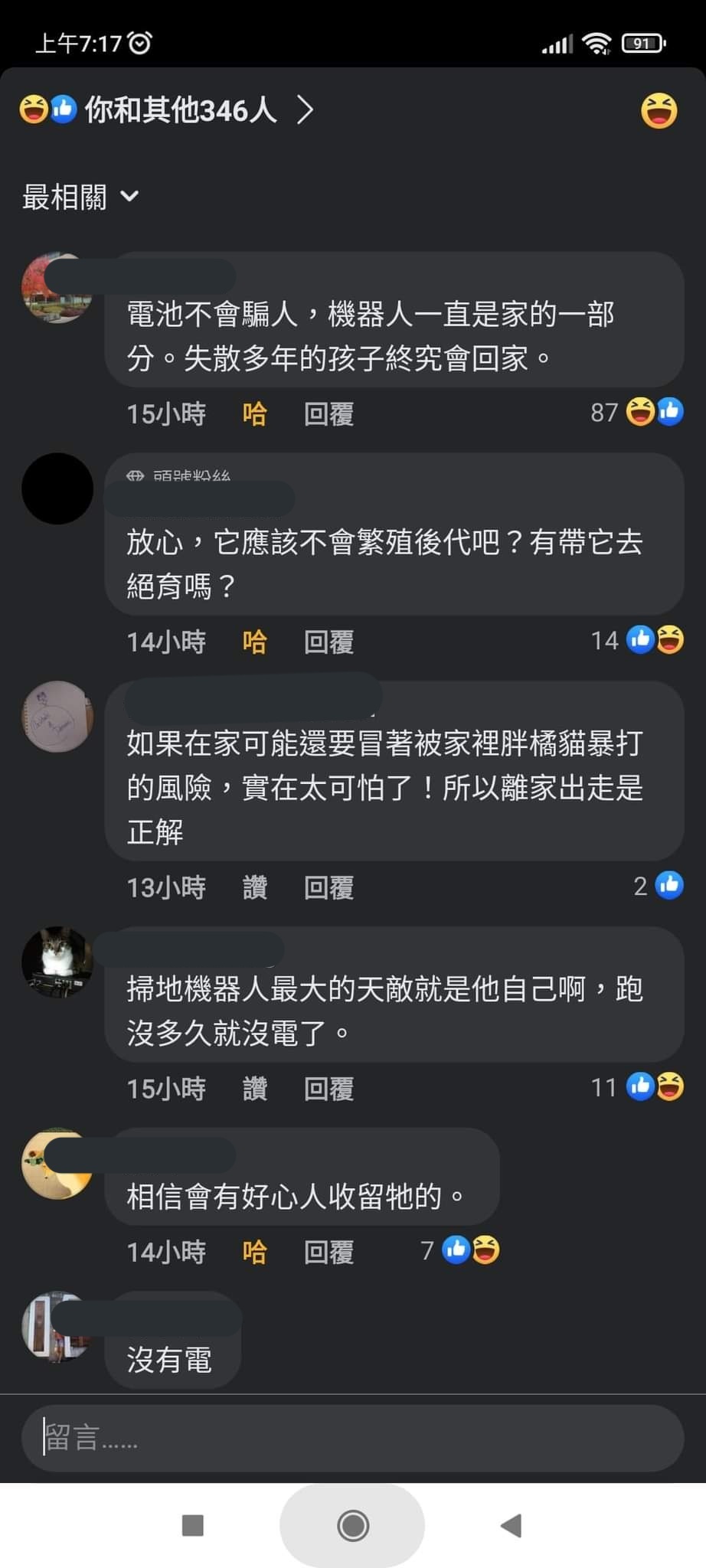
Task: Reply to the 相信會有好心人 comment
Action: tap(328, 1252)
